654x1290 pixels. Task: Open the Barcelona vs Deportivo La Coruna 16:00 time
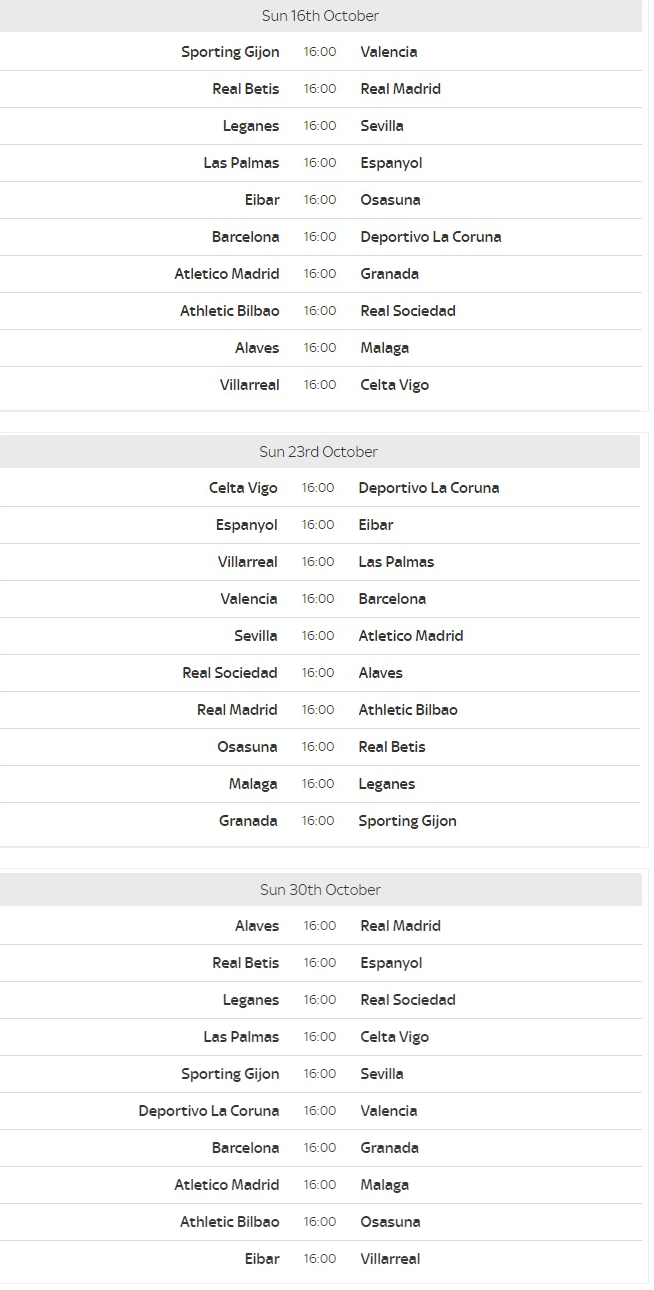click(x=320, y=237)
